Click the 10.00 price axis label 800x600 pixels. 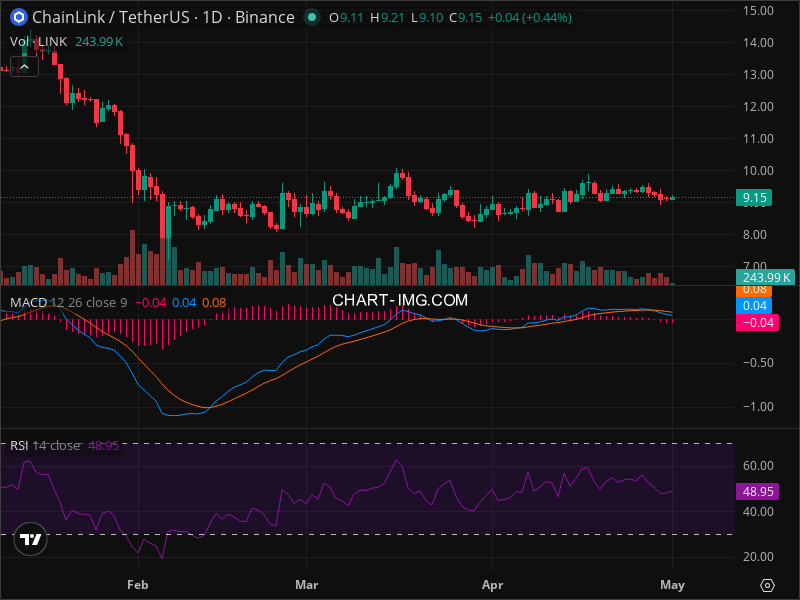758,171
